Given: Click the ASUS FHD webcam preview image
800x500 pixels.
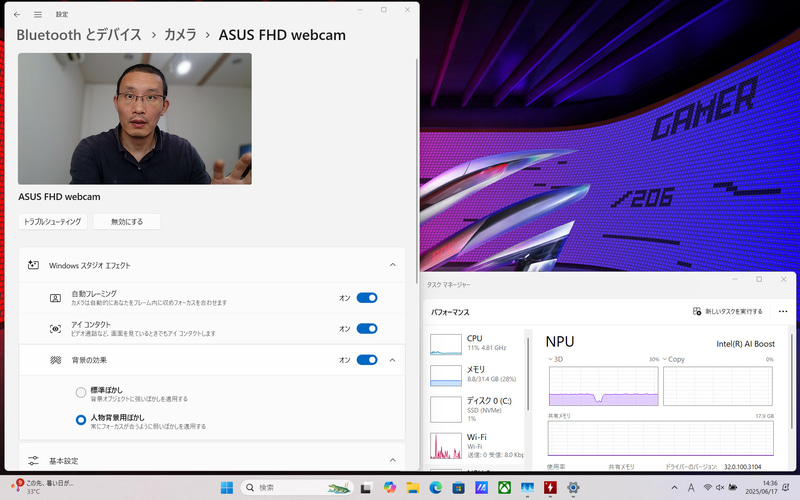Looking at the screenshot, I should (x=135, y=119).
